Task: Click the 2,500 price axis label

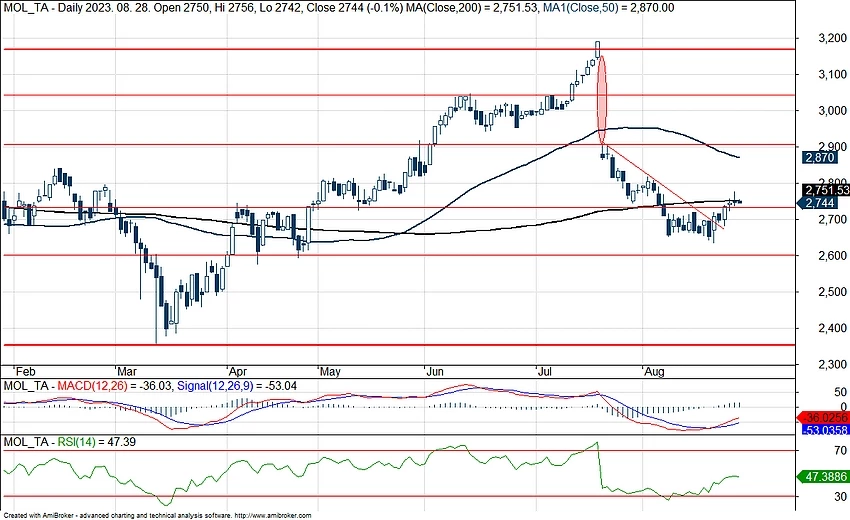Action: pos(832,292)
